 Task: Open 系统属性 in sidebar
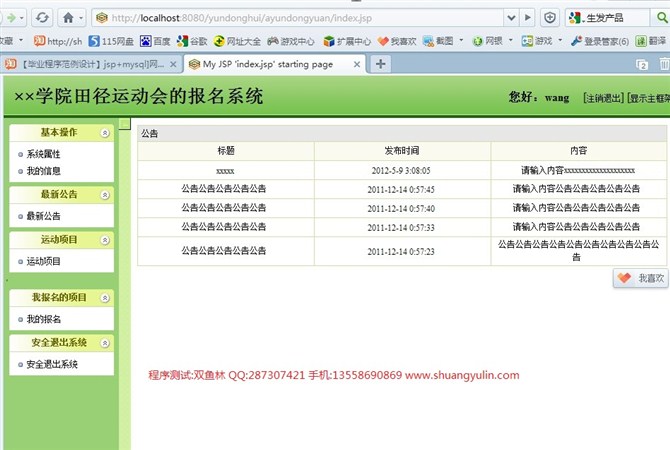point(43,154)
